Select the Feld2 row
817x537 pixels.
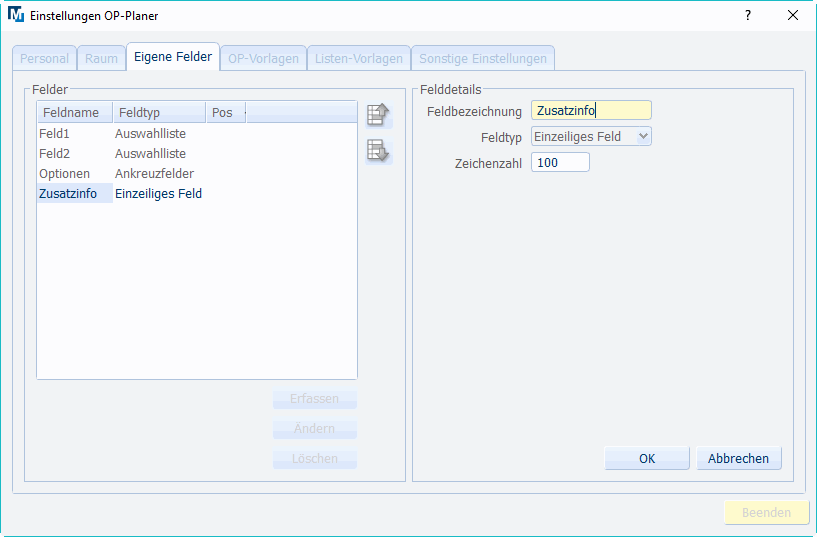point(197,154)
